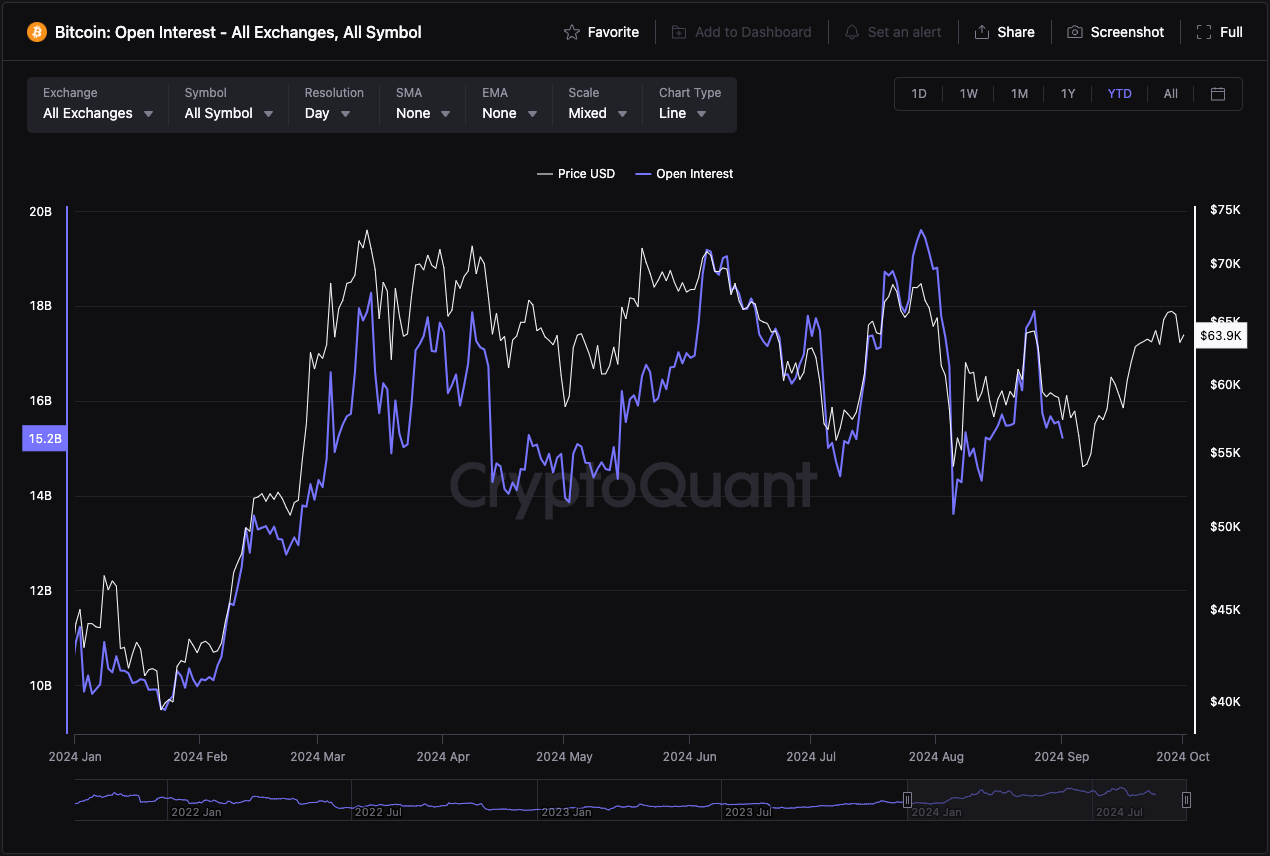The width and height of the screenshot is (1270, 856).
Task: Select the 1W time range
Action: [969, 94]
